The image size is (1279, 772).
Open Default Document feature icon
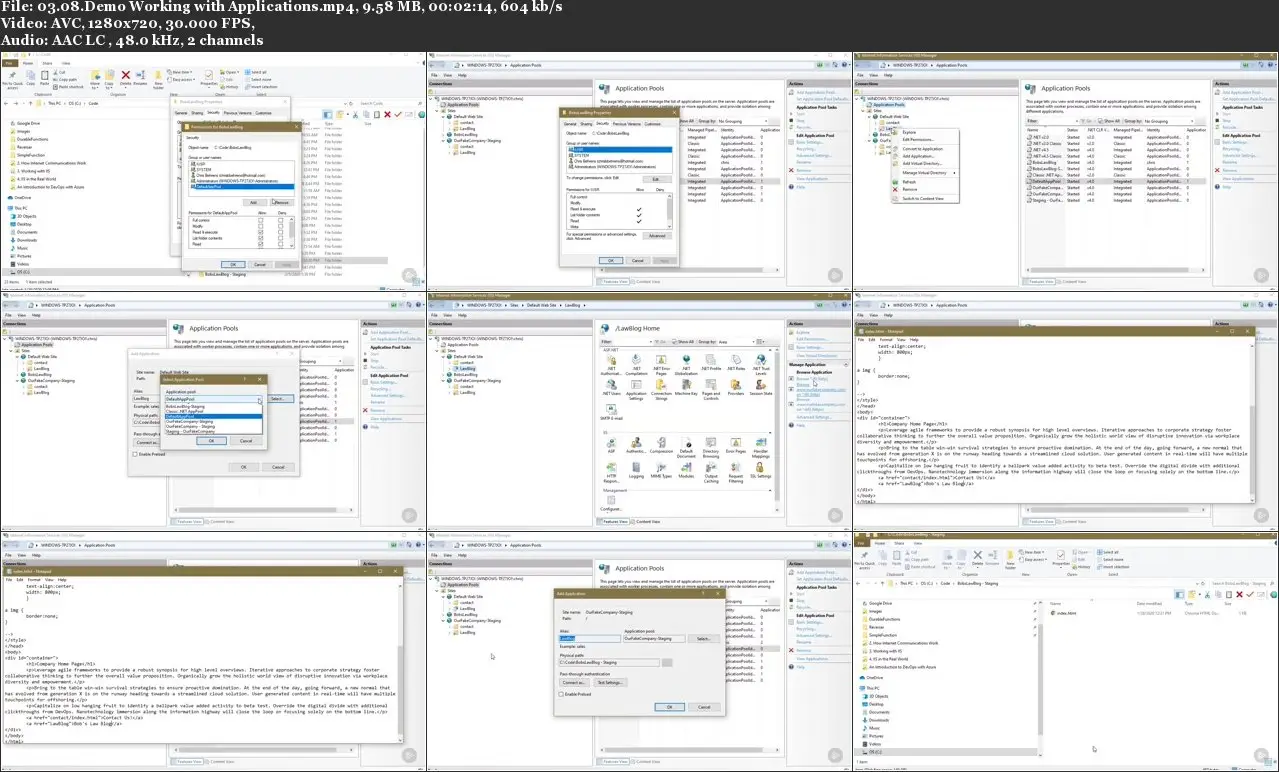tap(686, 448)
